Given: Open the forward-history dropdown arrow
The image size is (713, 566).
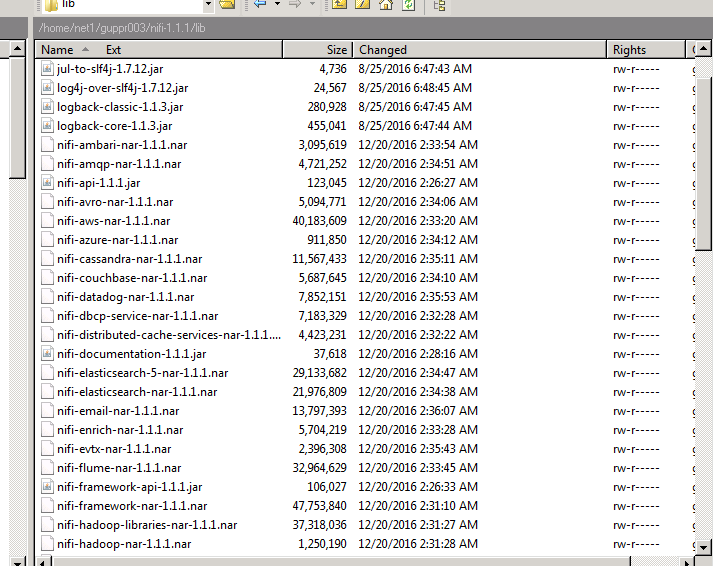Looking at the screenshot, I should (312, 4).
